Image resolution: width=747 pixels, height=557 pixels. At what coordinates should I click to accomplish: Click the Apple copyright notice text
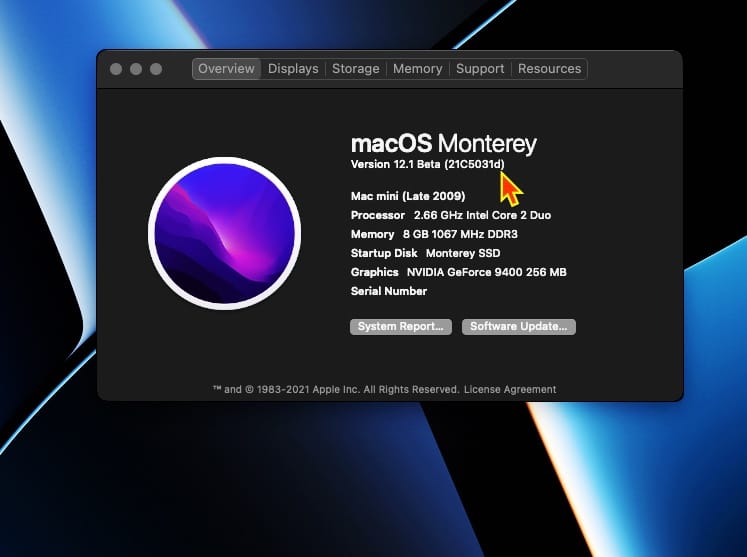click(x=336, y=389)
